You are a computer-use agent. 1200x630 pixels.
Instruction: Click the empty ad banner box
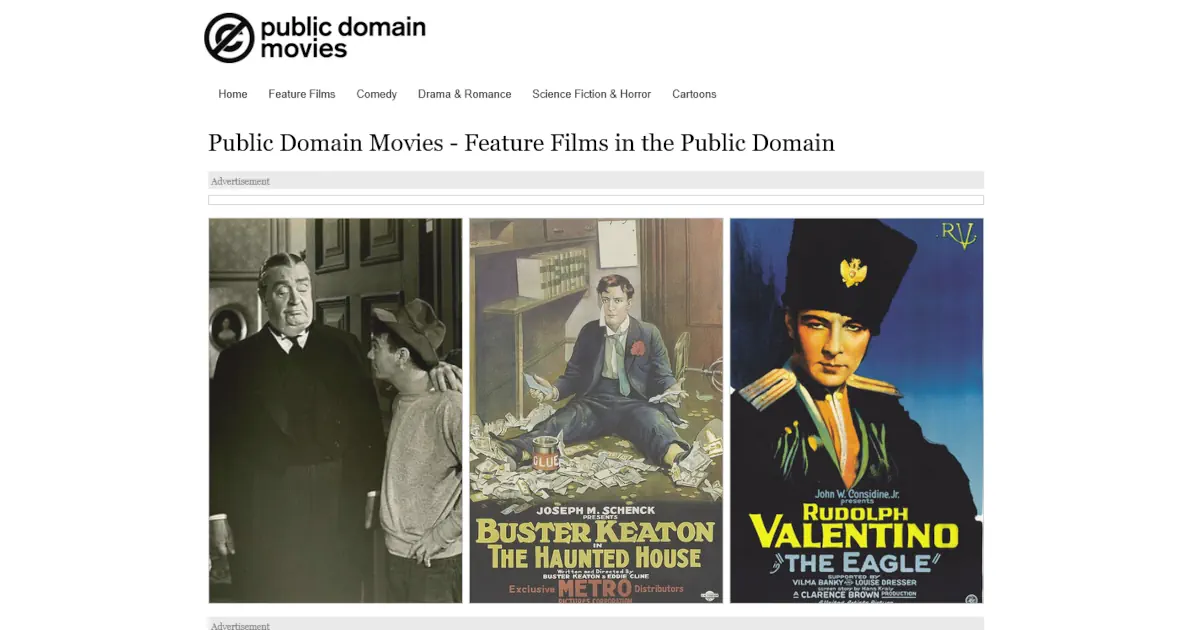[595, 200]
